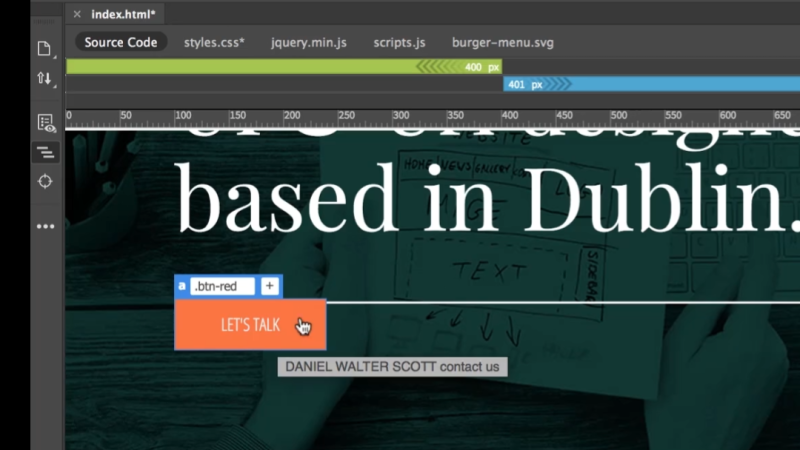The width and height of the screenshot is (800, 450).
Task: Click the File Management arrows icon
Action: (x=44, y=79)
